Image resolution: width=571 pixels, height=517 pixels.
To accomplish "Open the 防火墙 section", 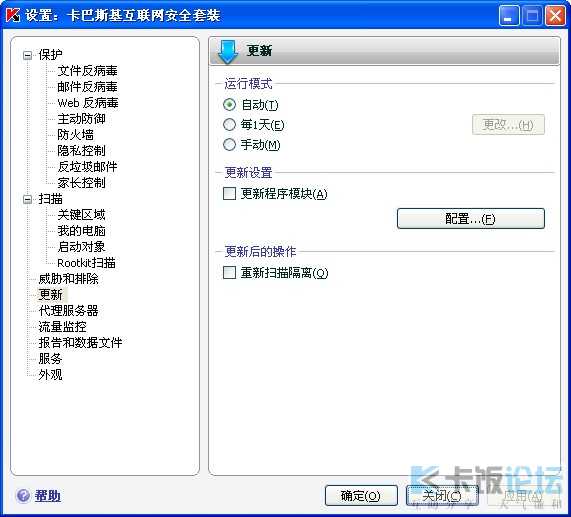I will pos(75,135).
